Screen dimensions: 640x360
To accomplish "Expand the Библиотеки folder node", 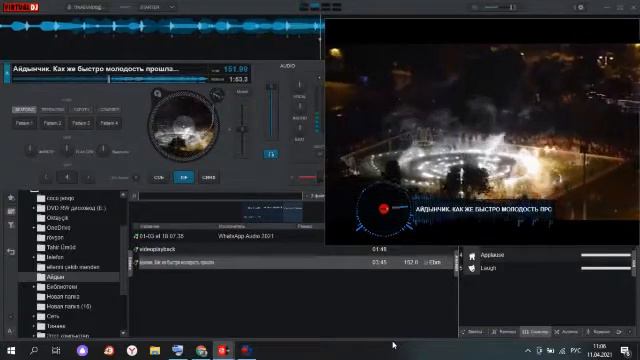I will [34, 287].
